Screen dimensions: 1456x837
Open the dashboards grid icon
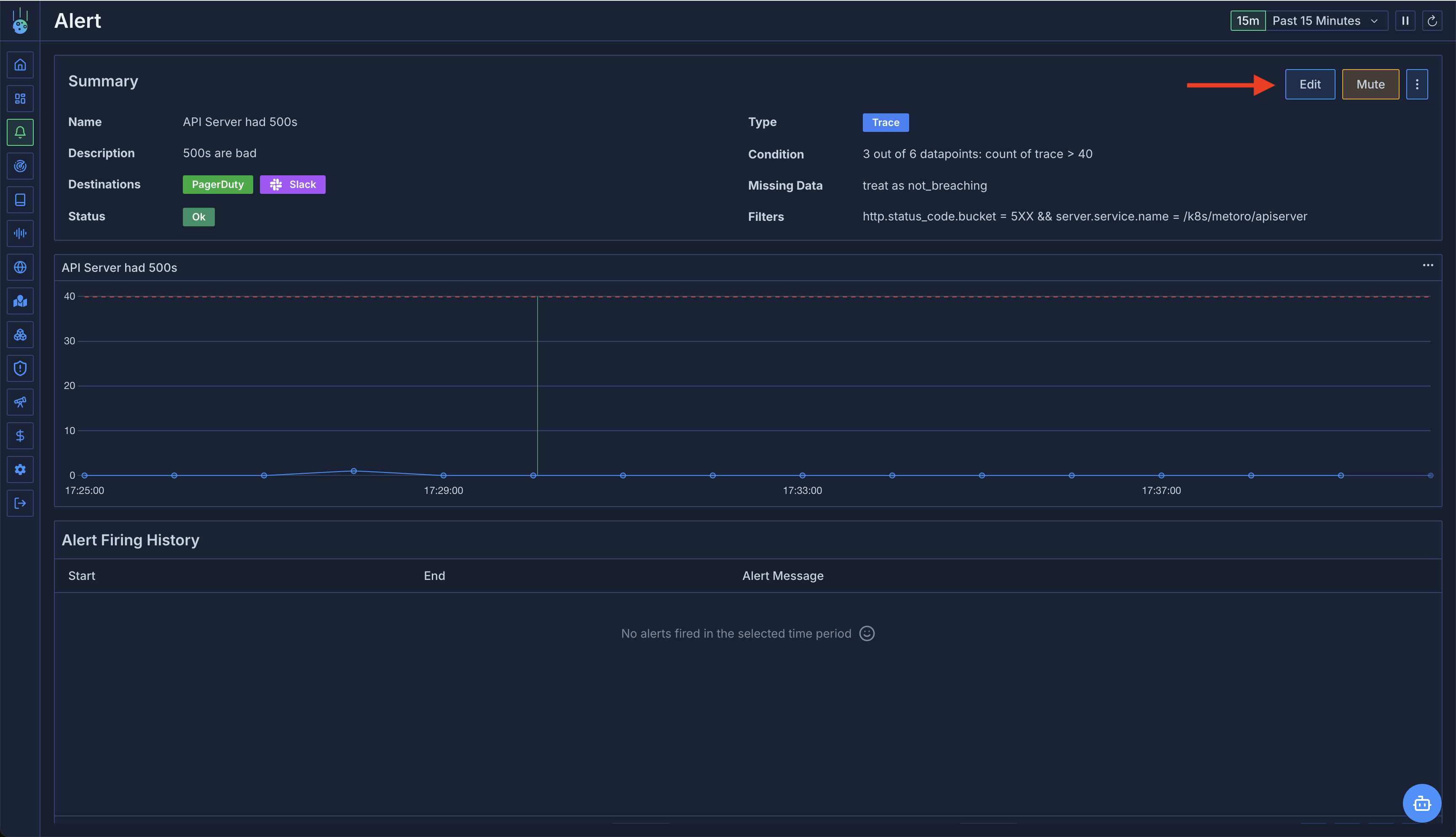20,99
